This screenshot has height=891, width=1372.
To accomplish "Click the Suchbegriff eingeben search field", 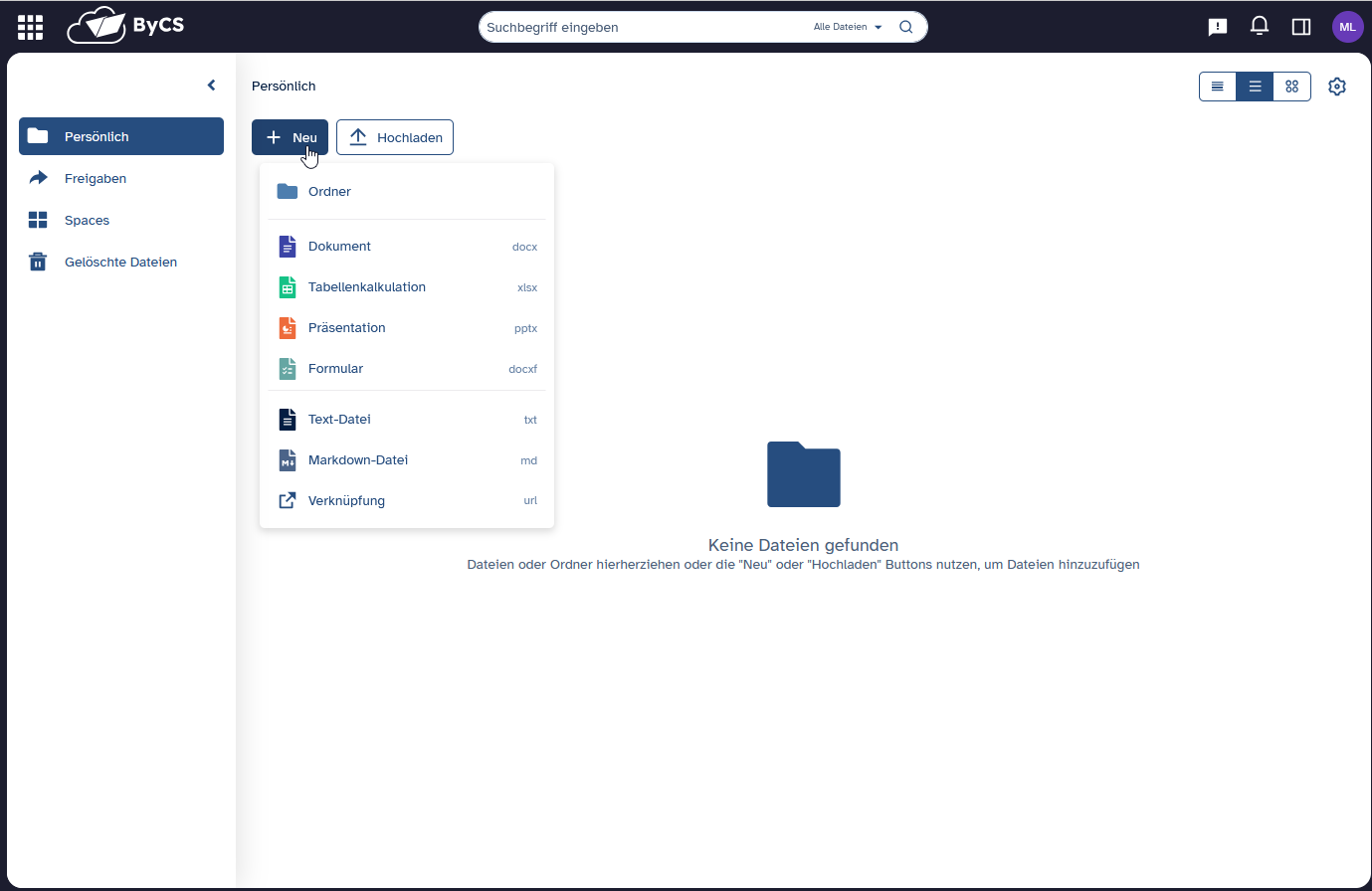I will point(637,27).
